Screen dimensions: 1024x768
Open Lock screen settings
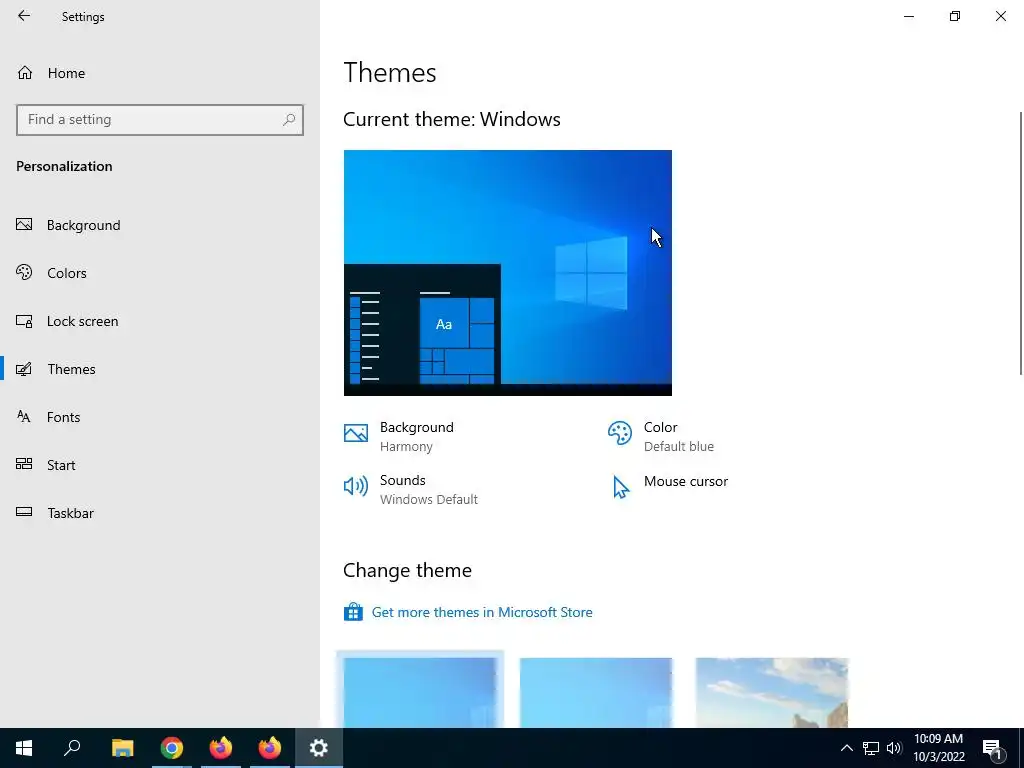click(x=160, y=321)
